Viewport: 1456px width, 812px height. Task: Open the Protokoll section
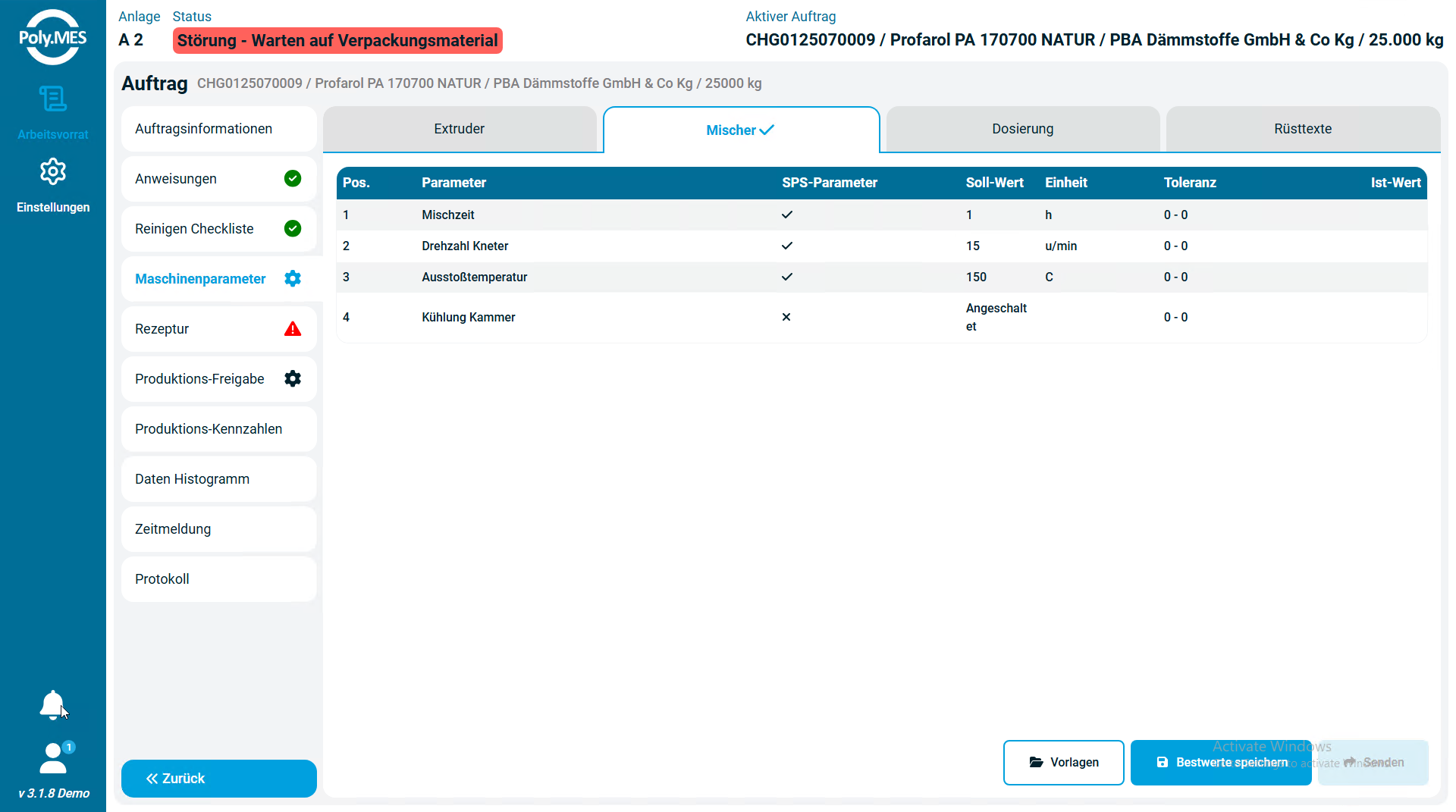219,579
